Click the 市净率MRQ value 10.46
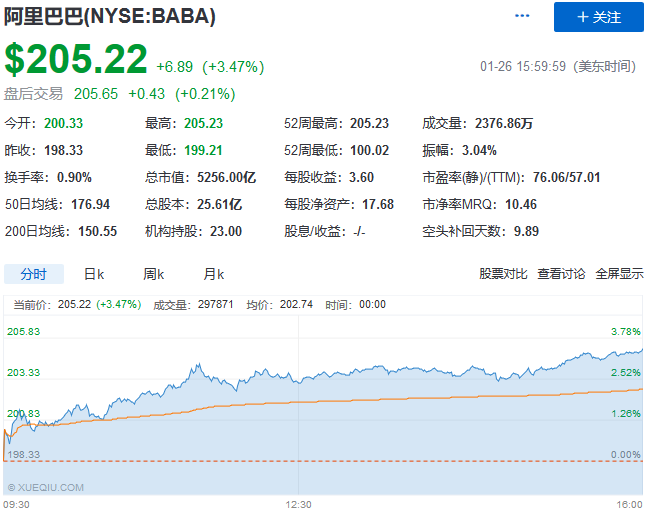The width and height of the screenshot is (647, 513). 521,204
